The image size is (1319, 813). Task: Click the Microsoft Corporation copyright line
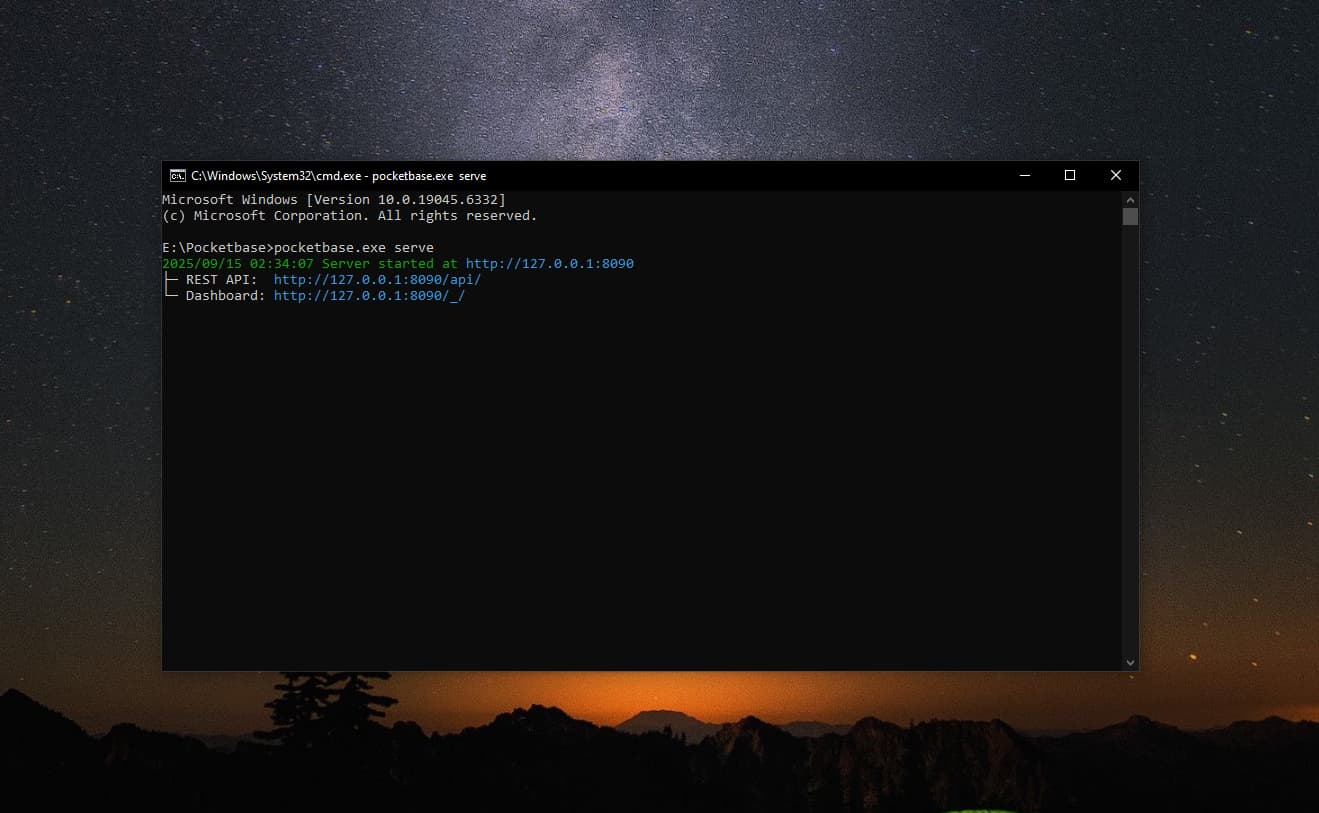tap(349, 216)
